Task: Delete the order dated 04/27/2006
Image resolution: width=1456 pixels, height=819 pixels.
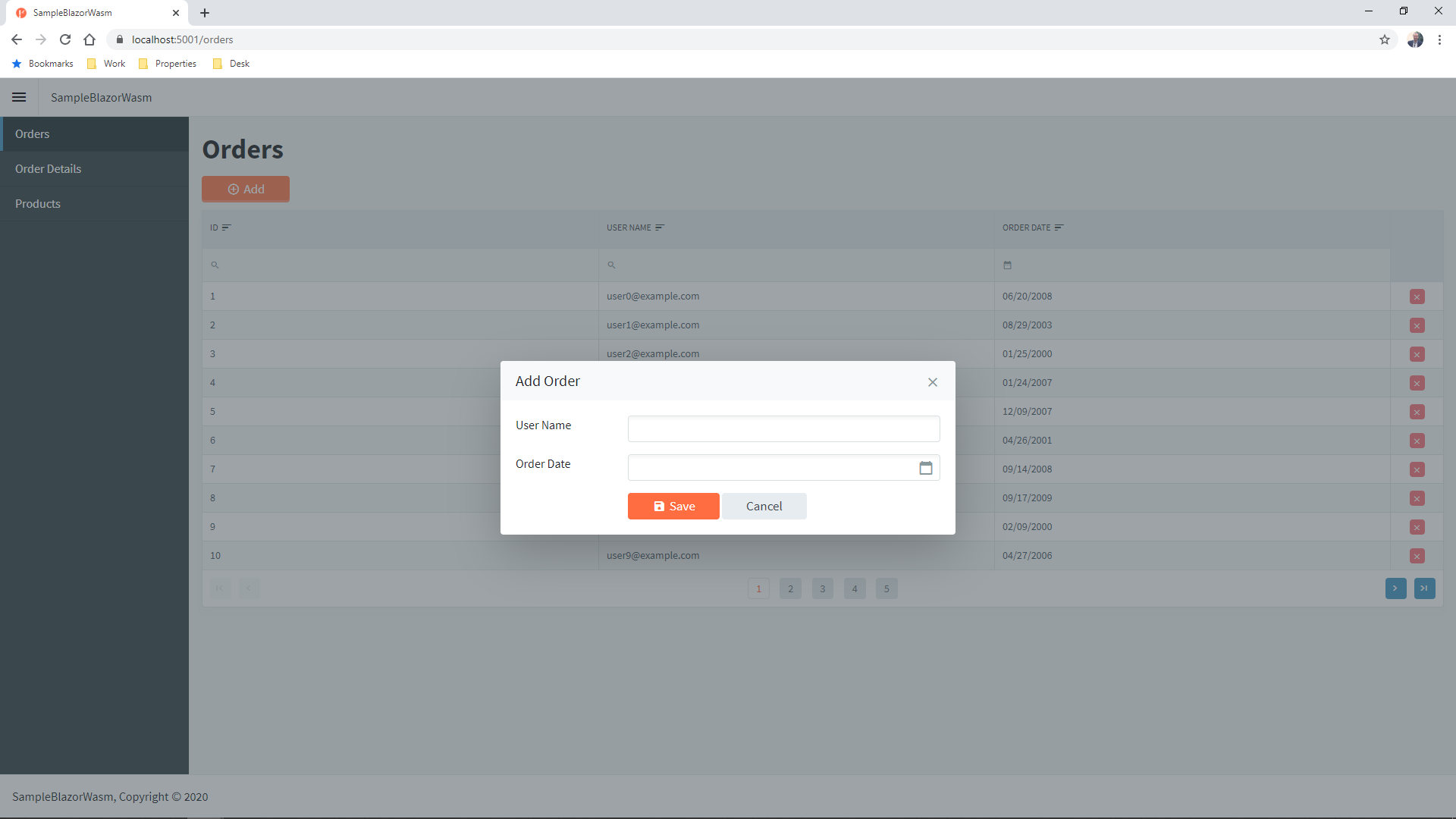Action: pyautogui.click(x=1417, y=556)
